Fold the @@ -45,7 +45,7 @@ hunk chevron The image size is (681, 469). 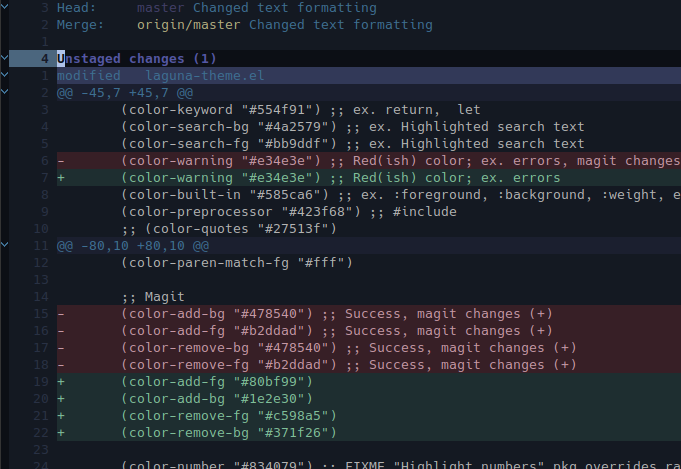click(4, 92)
